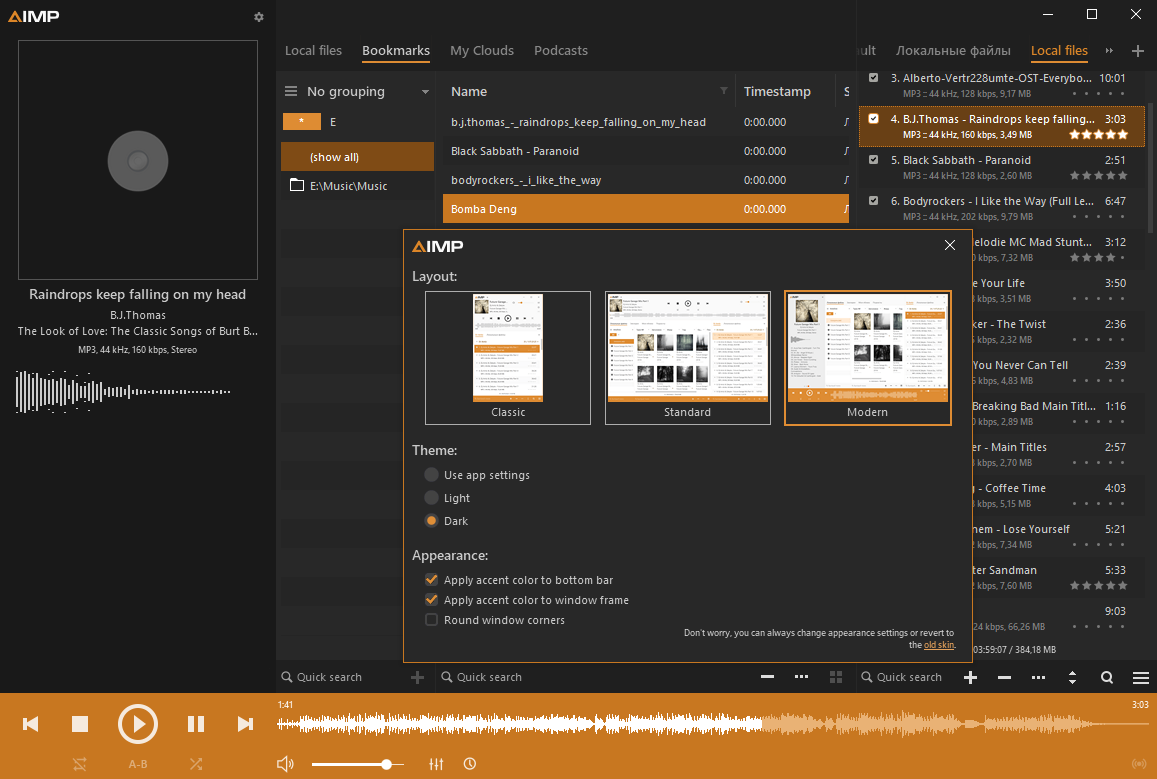1157x779 pixels.
Task: Select E:\Music\Music folder
Action: [357, 186]
